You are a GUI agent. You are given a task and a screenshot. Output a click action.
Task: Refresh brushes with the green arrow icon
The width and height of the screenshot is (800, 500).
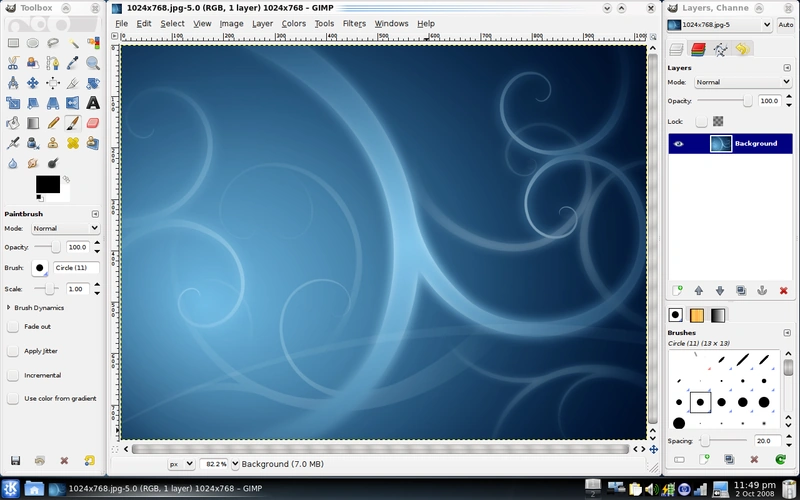point(780,459)
